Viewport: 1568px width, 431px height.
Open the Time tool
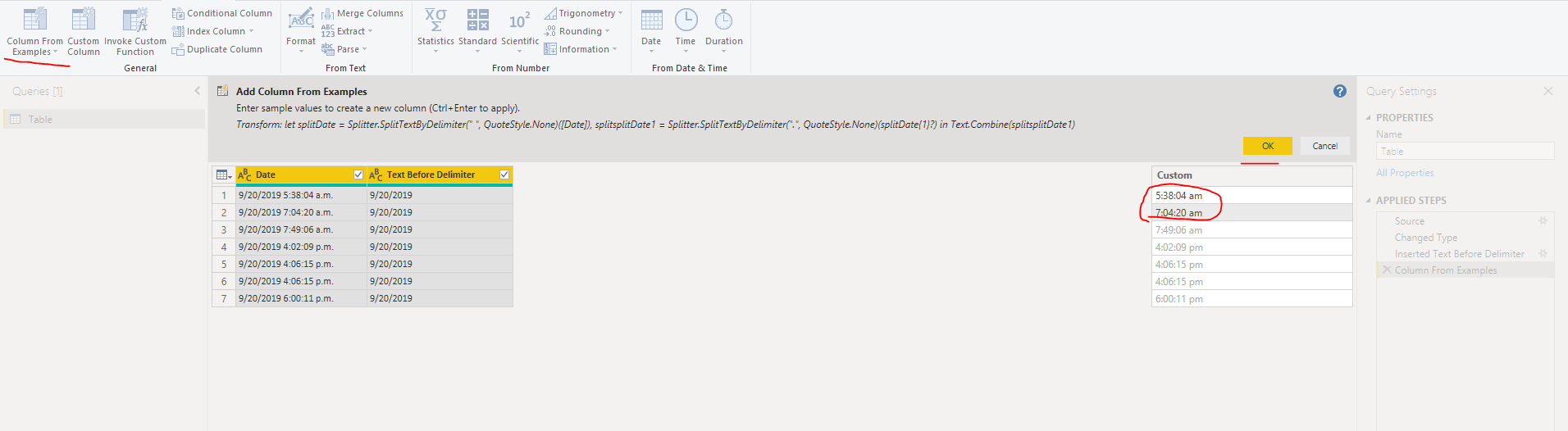[686, 31]
